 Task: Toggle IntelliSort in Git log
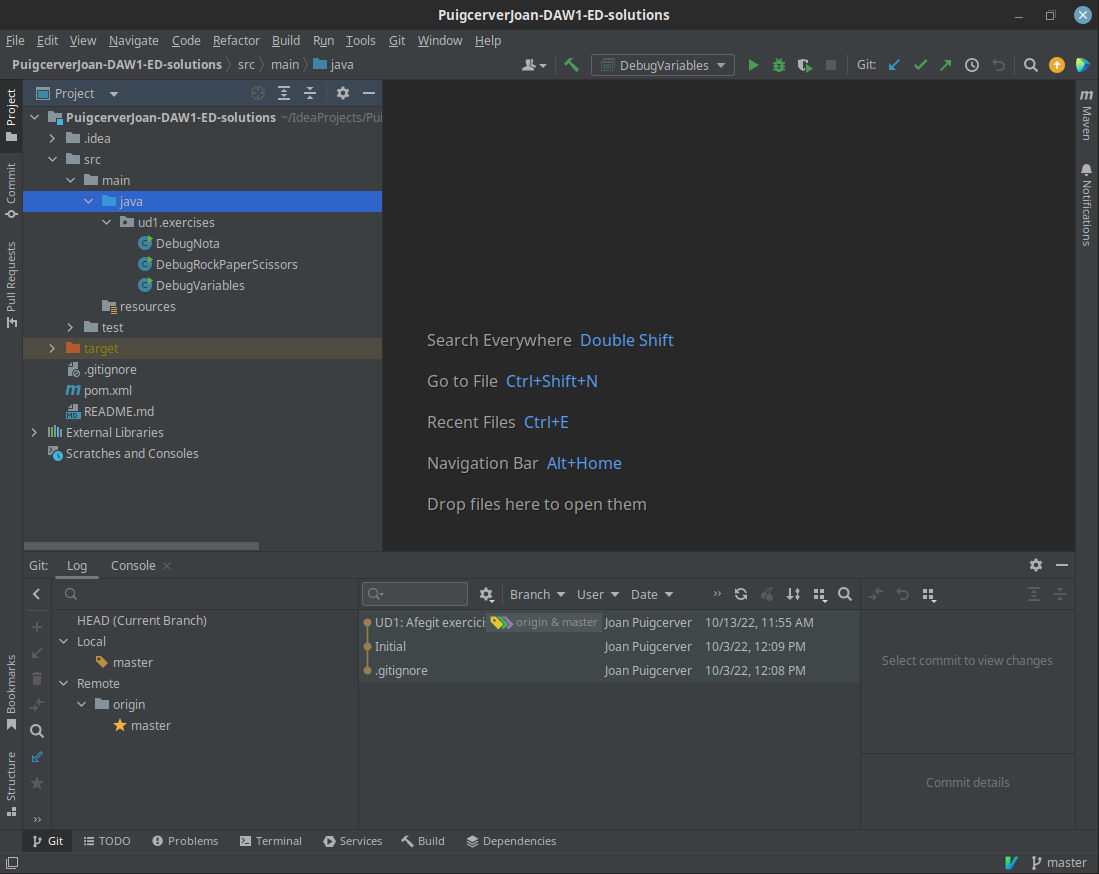(x=793, y=594)
